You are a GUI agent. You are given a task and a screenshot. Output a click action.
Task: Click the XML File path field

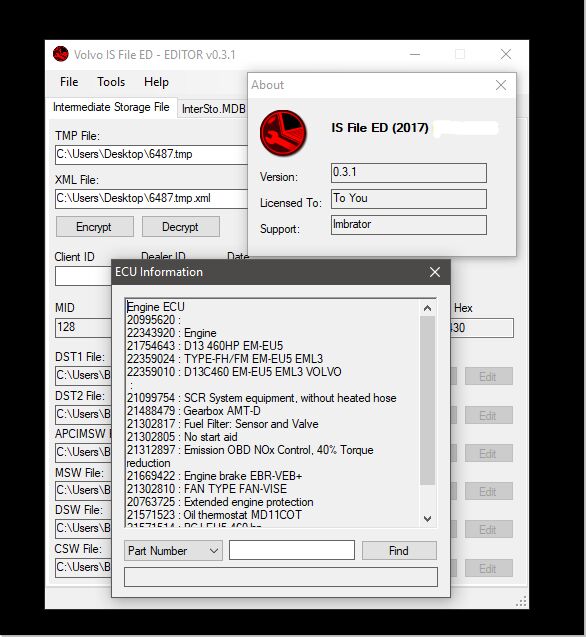pyautogui.click(x=151, y=198)
